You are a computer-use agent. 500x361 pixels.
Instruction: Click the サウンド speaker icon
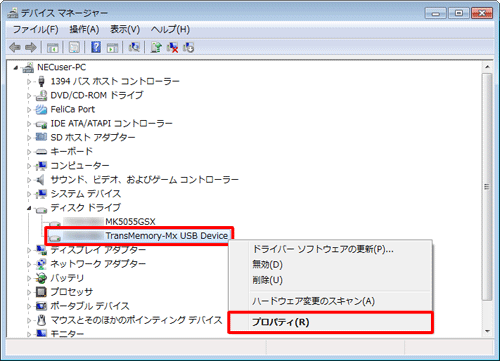pyautogui.click(x=41, y=180)
